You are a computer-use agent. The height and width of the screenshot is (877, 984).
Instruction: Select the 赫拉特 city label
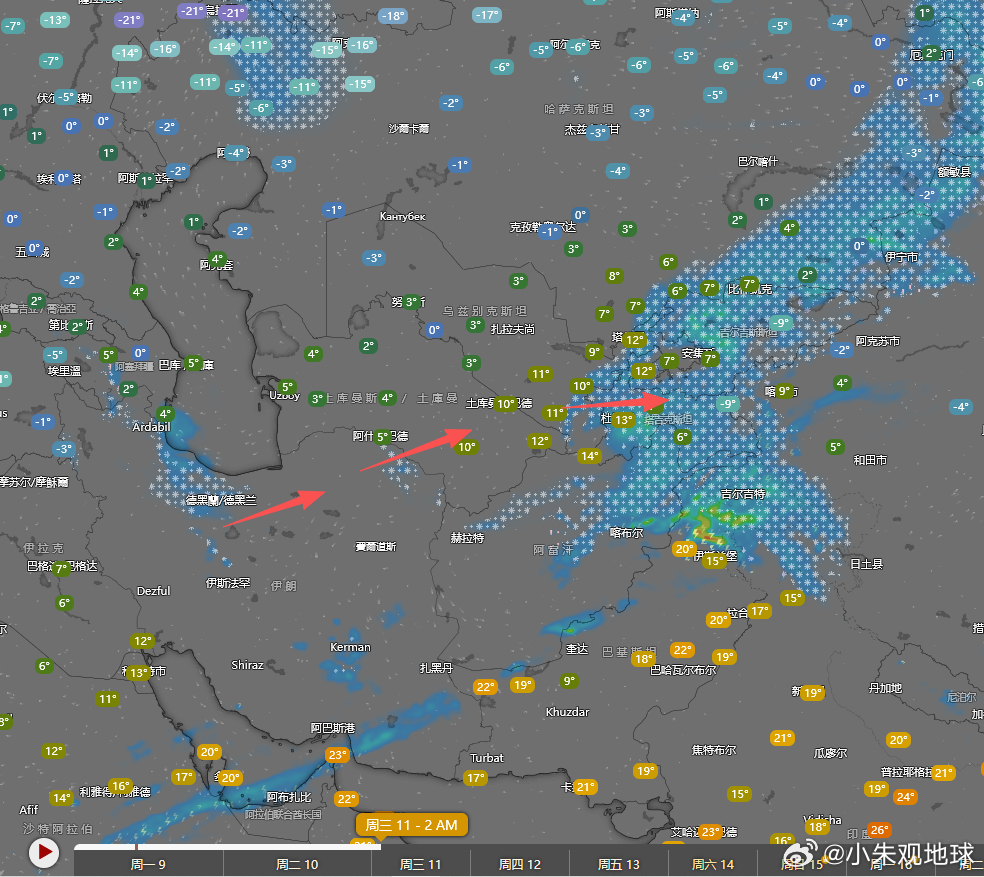point(468,538)
